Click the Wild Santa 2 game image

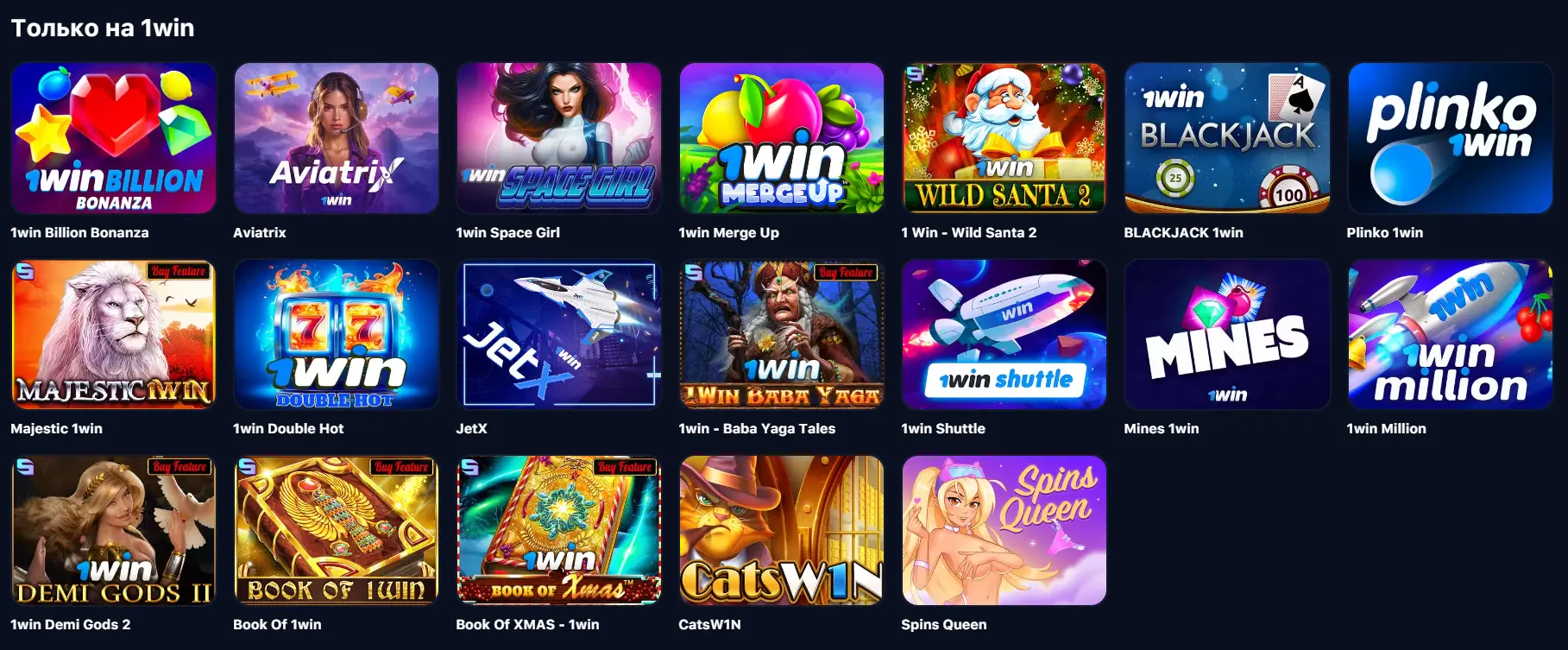point(1004,138)
